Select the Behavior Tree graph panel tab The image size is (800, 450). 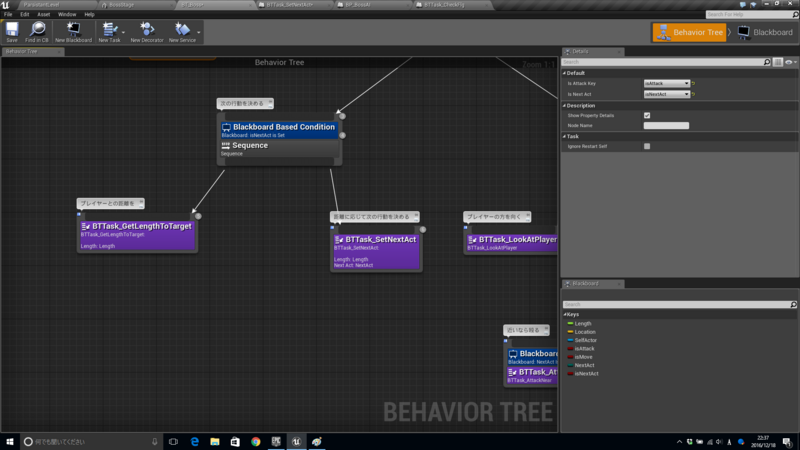coord(32,52)
